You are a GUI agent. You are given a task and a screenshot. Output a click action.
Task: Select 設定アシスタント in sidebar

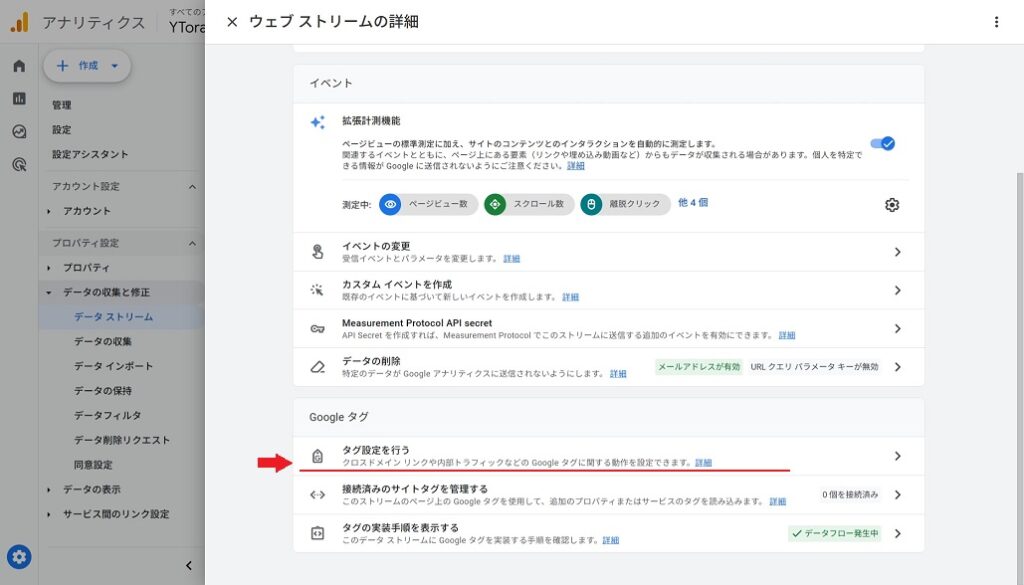point(90,155)
